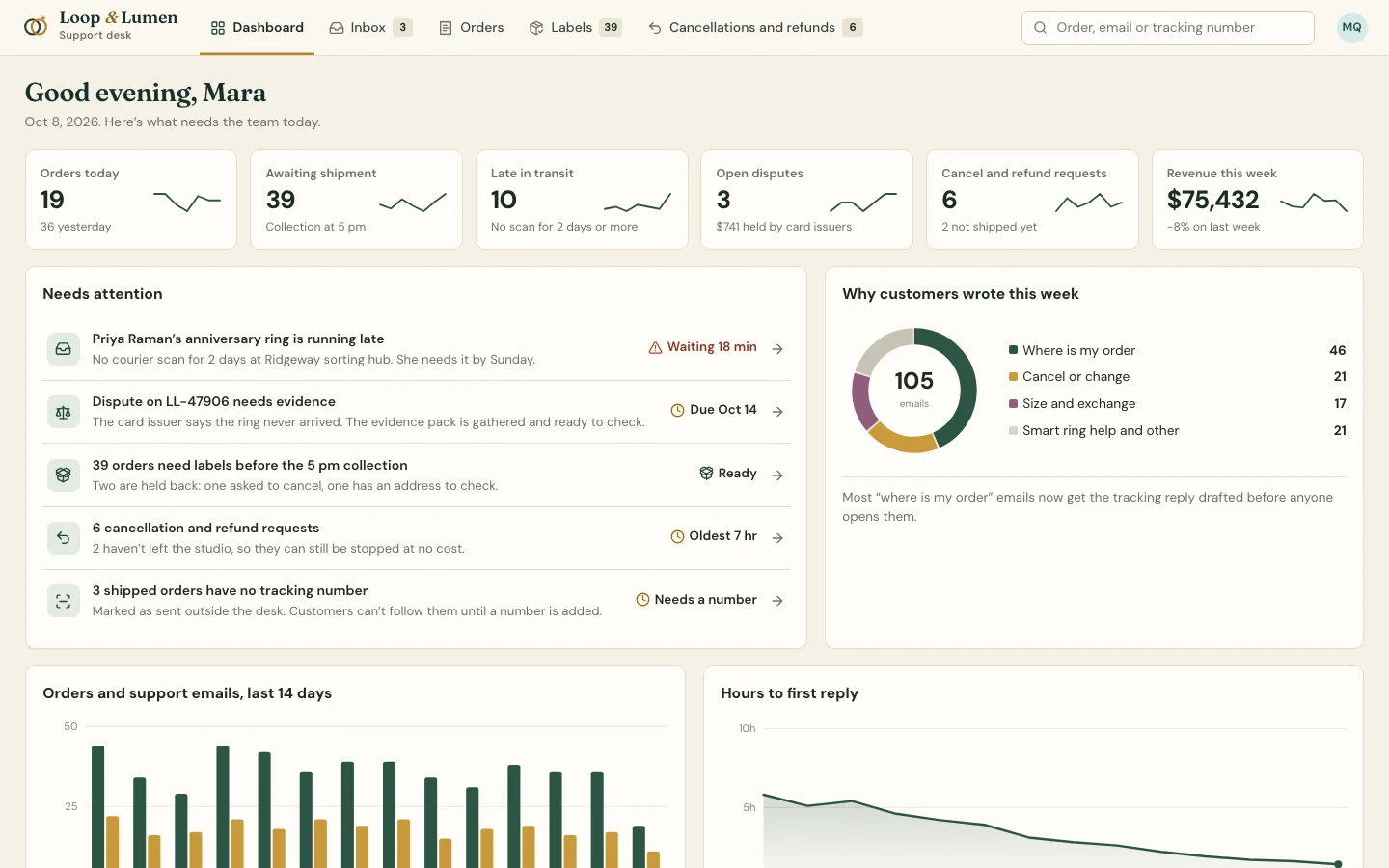Select the Where is my order legend label
The height and width of the screenshot is (868, 1389).
(x=1078, y=350)
